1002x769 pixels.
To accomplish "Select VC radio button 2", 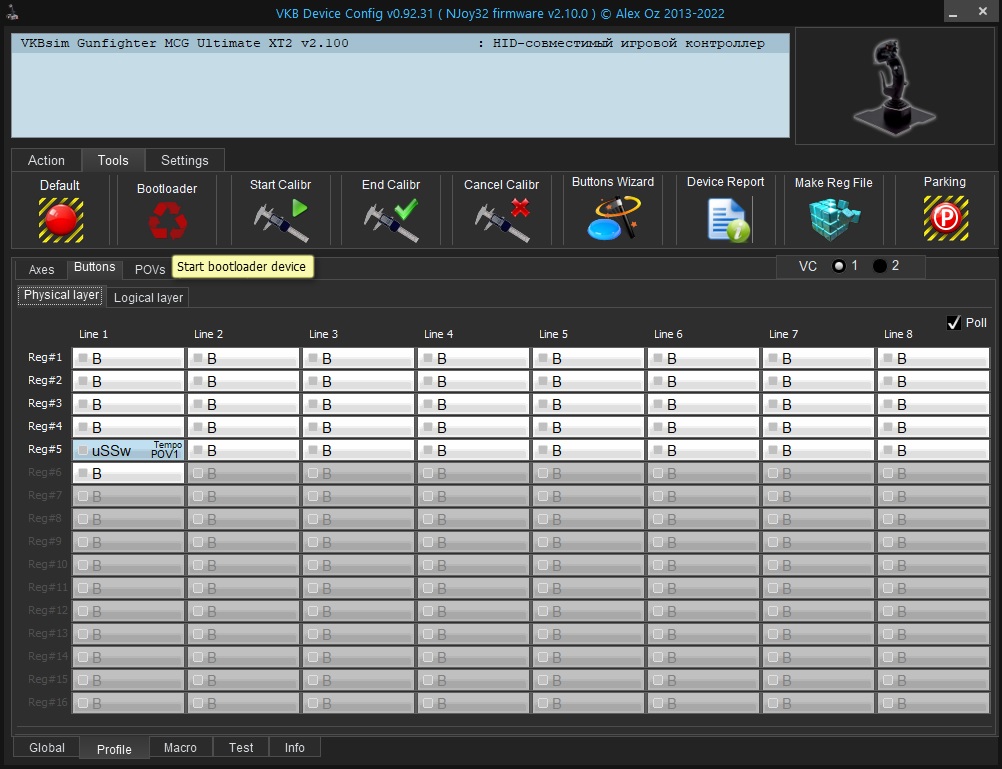I will [x=879, y=266].
